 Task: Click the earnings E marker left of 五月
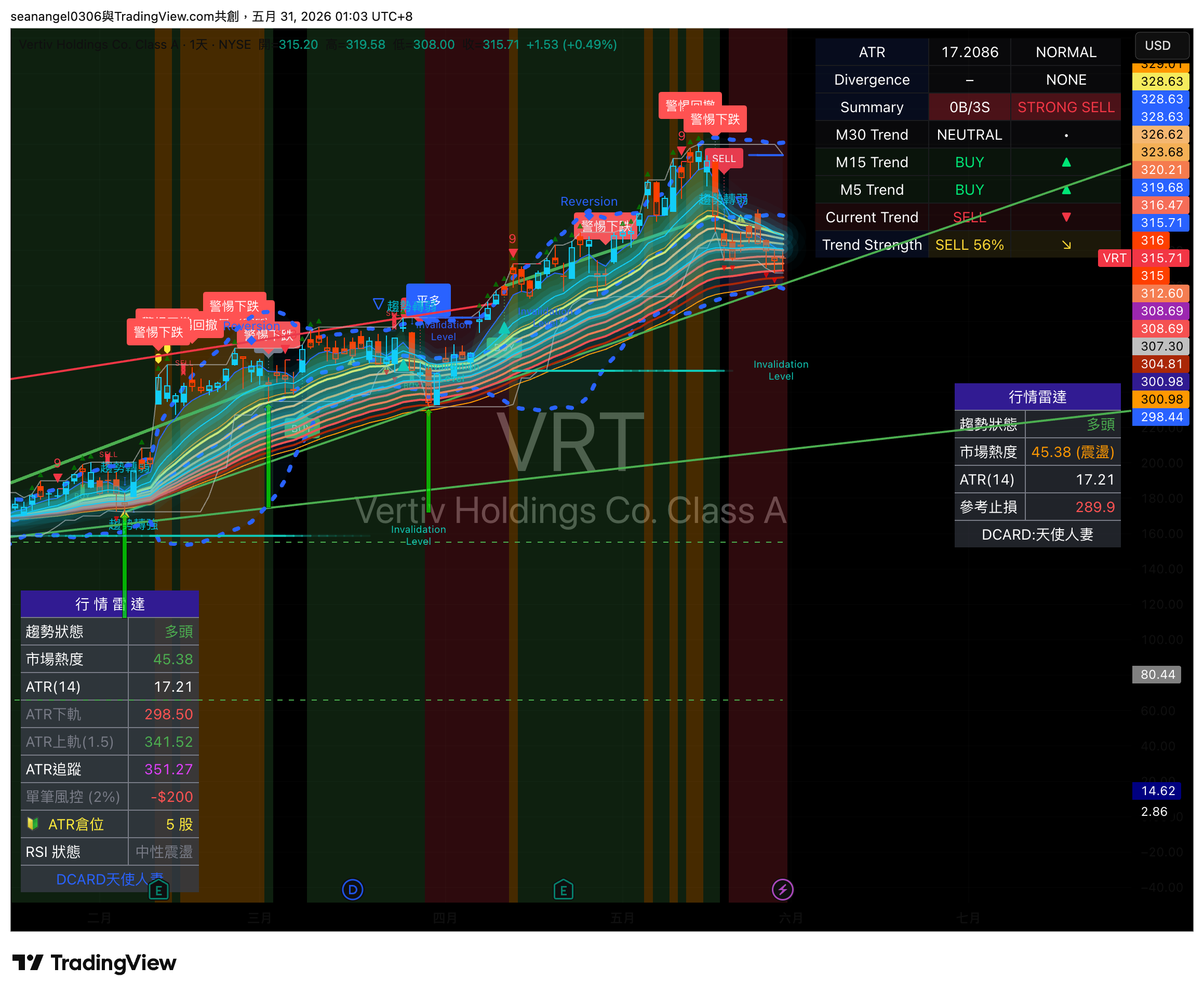pyautogui.click(x=564, y=889)
